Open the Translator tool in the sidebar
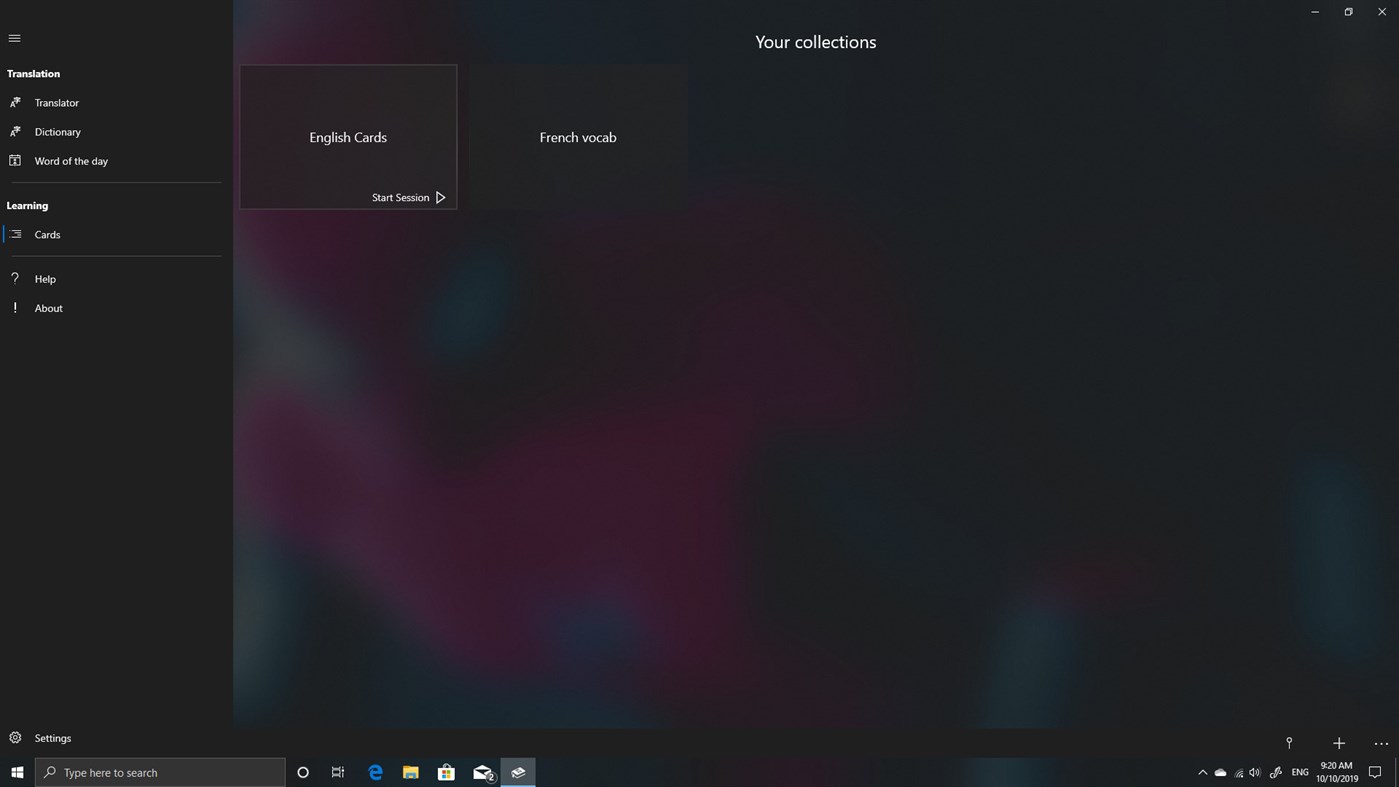 coord(56,102)
